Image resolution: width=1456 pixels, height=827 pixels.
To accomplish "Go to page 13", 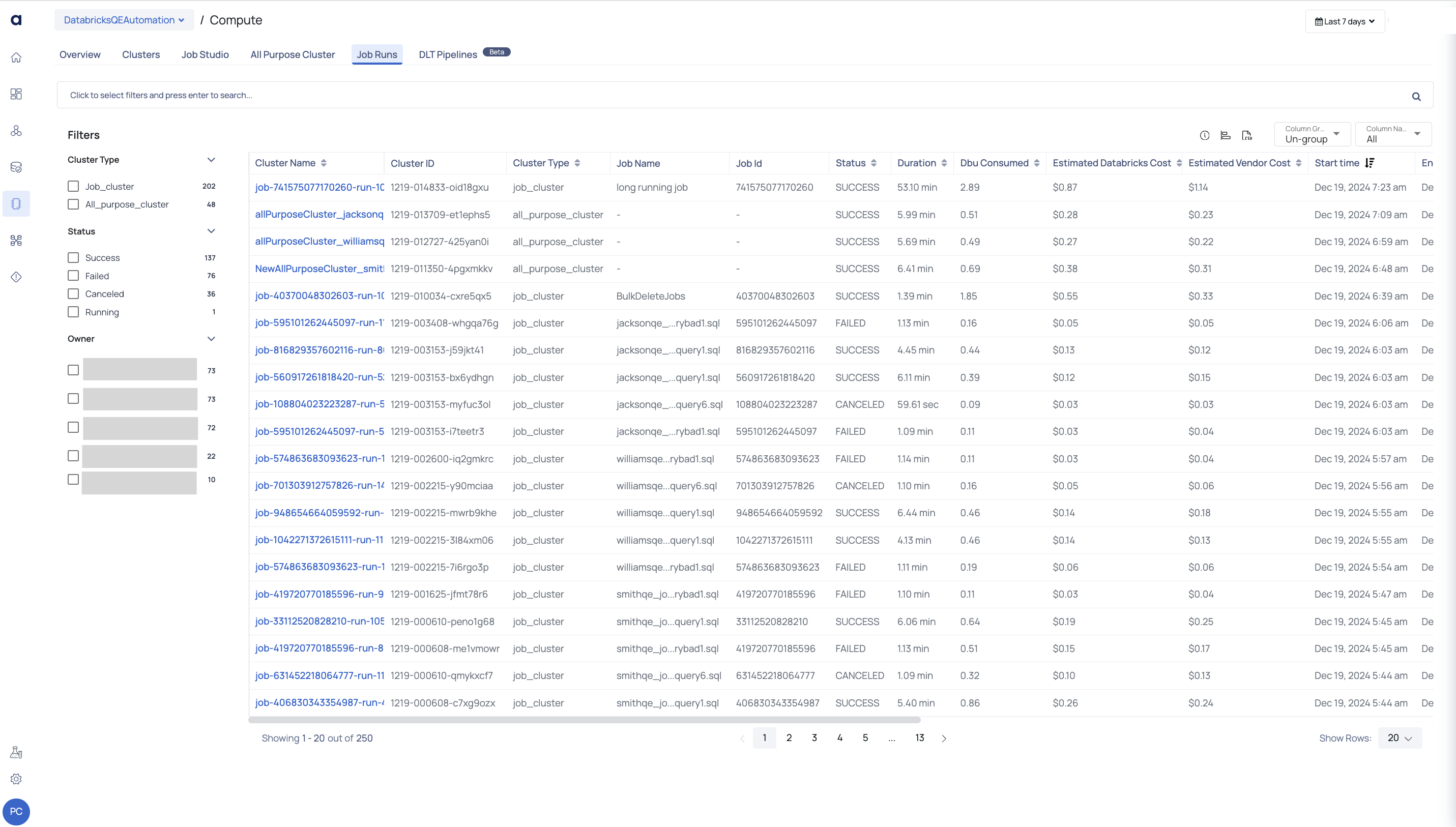I will pyautogui.click(x=920, y=738).
